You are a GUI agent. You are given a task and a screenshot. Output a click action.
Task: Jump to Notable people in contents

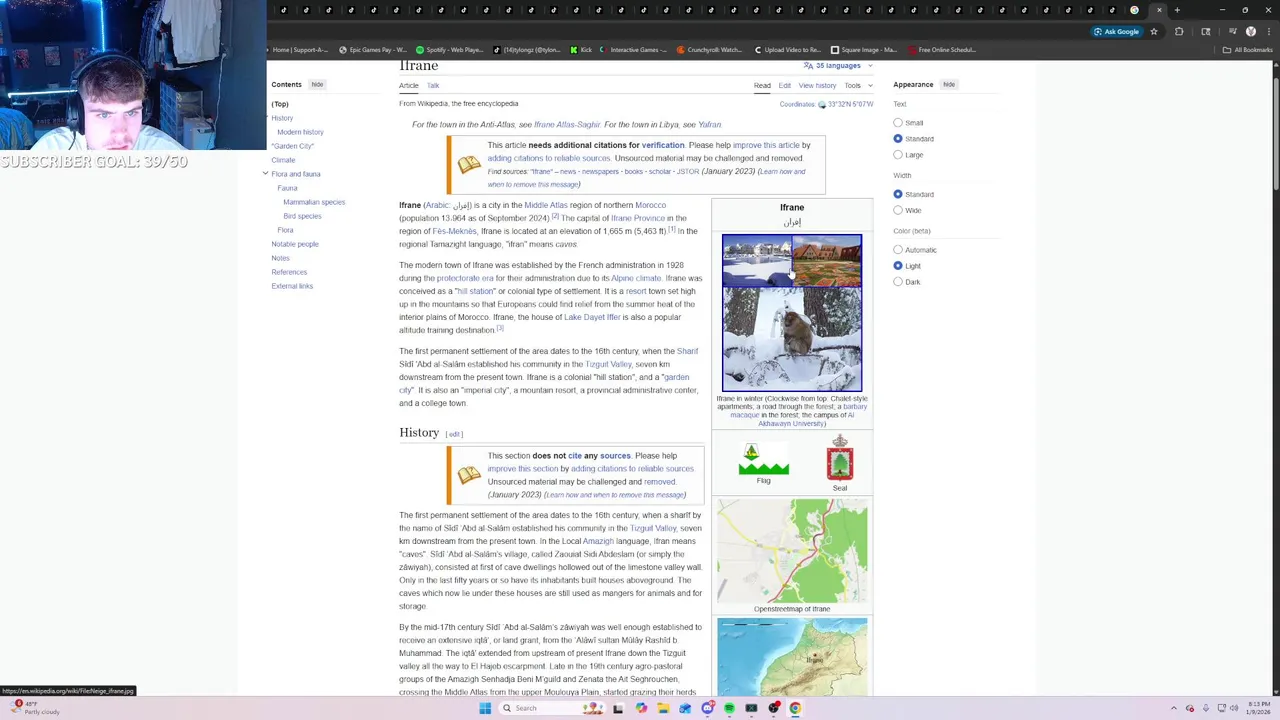(295, 244)
